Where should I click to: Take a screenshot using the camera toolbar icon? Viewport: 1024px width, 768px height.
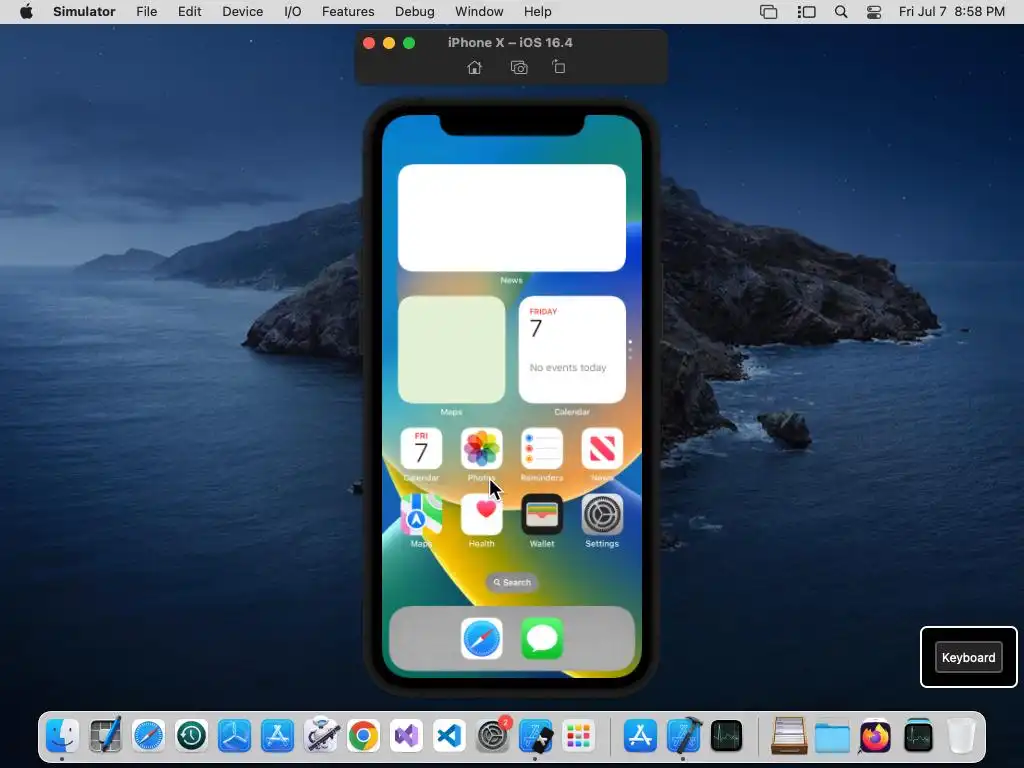point(519,67)
